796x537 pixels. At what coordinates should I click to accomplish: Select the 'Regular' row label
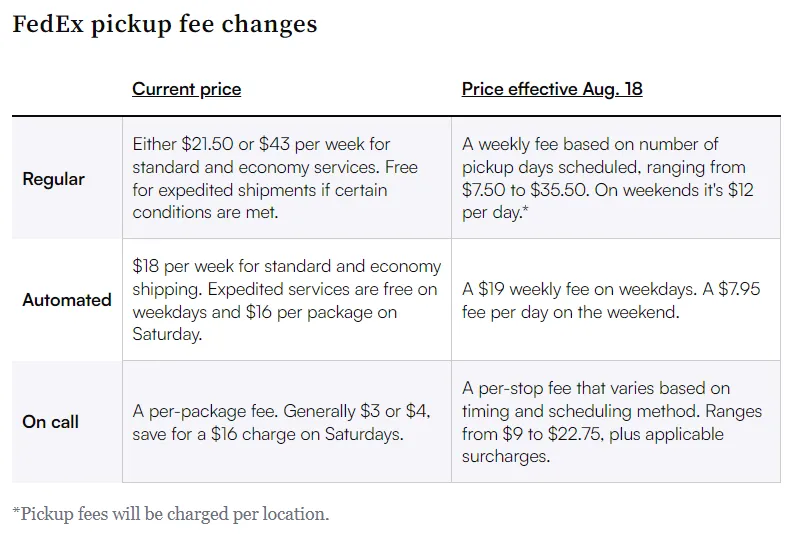tap(53, 179)
